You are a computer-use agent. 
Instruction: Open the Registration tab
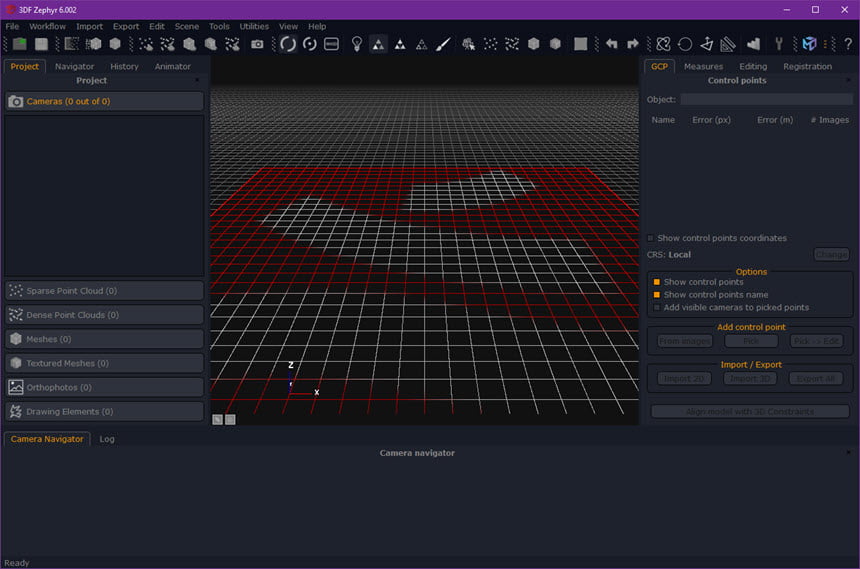[807, 66]
